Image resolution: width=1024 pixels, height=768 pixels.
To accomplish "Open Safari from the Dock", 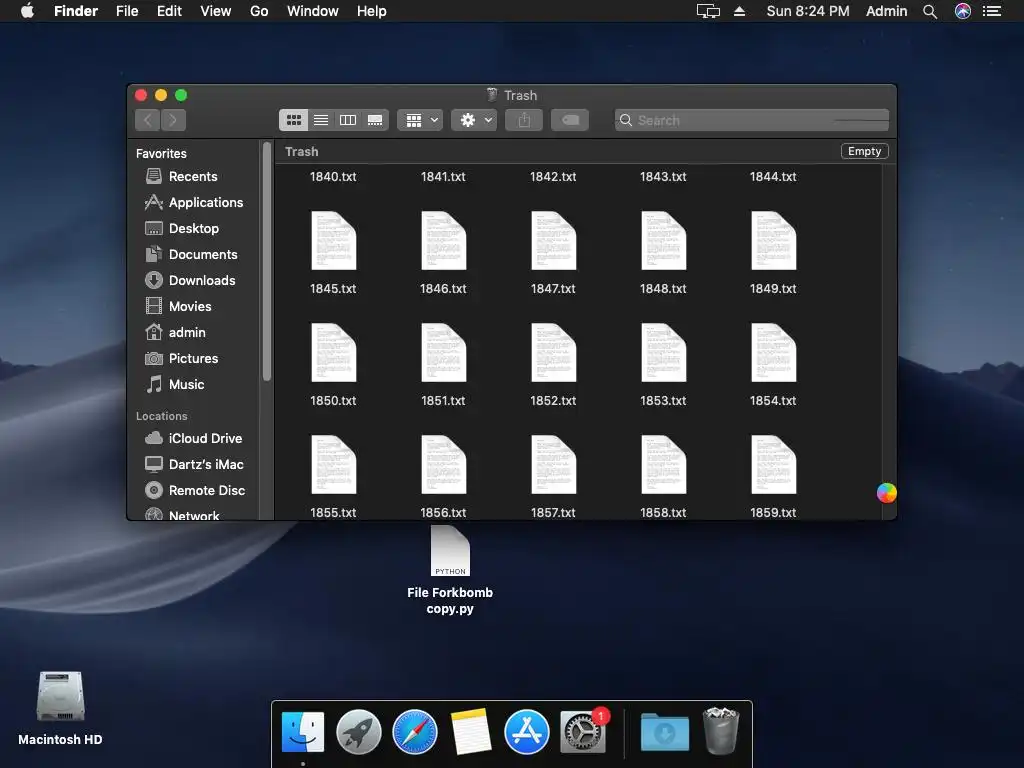I will tap(415, 731).
